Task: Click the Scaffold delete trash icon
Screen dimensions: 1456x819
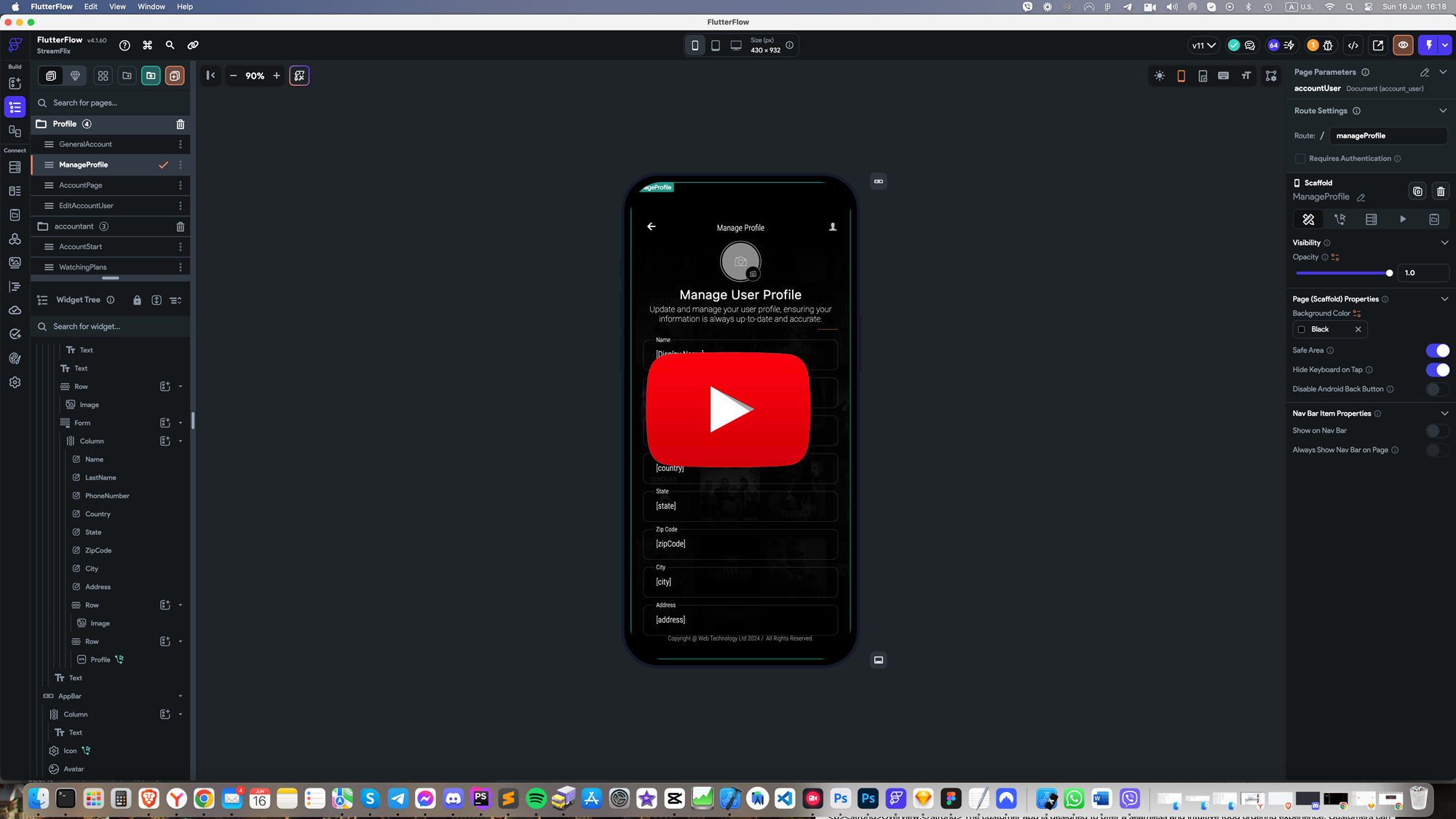Action: [x=1441, y=191]
